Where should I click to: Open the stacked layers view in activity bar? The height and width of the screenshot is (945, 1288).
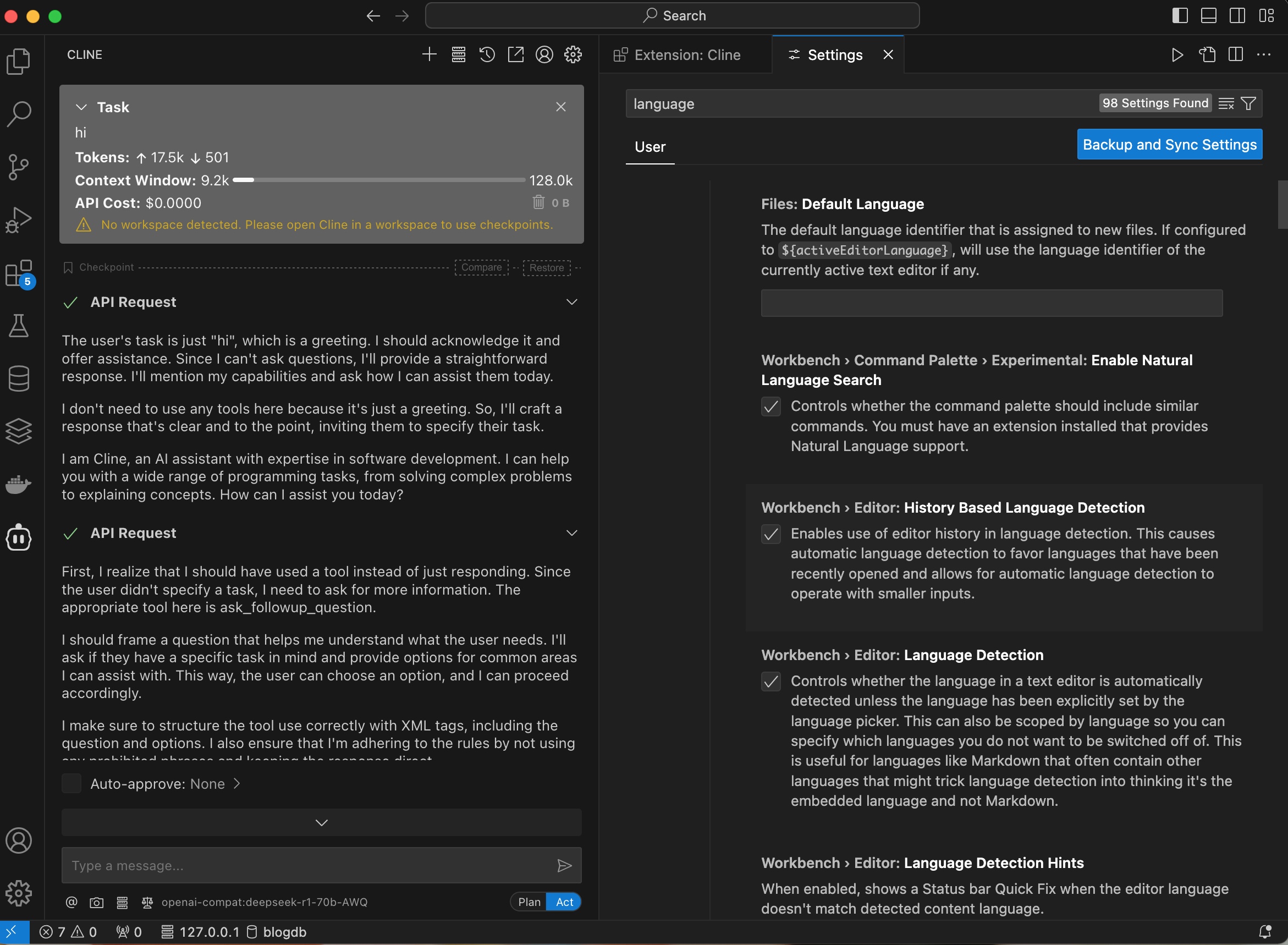19,431
